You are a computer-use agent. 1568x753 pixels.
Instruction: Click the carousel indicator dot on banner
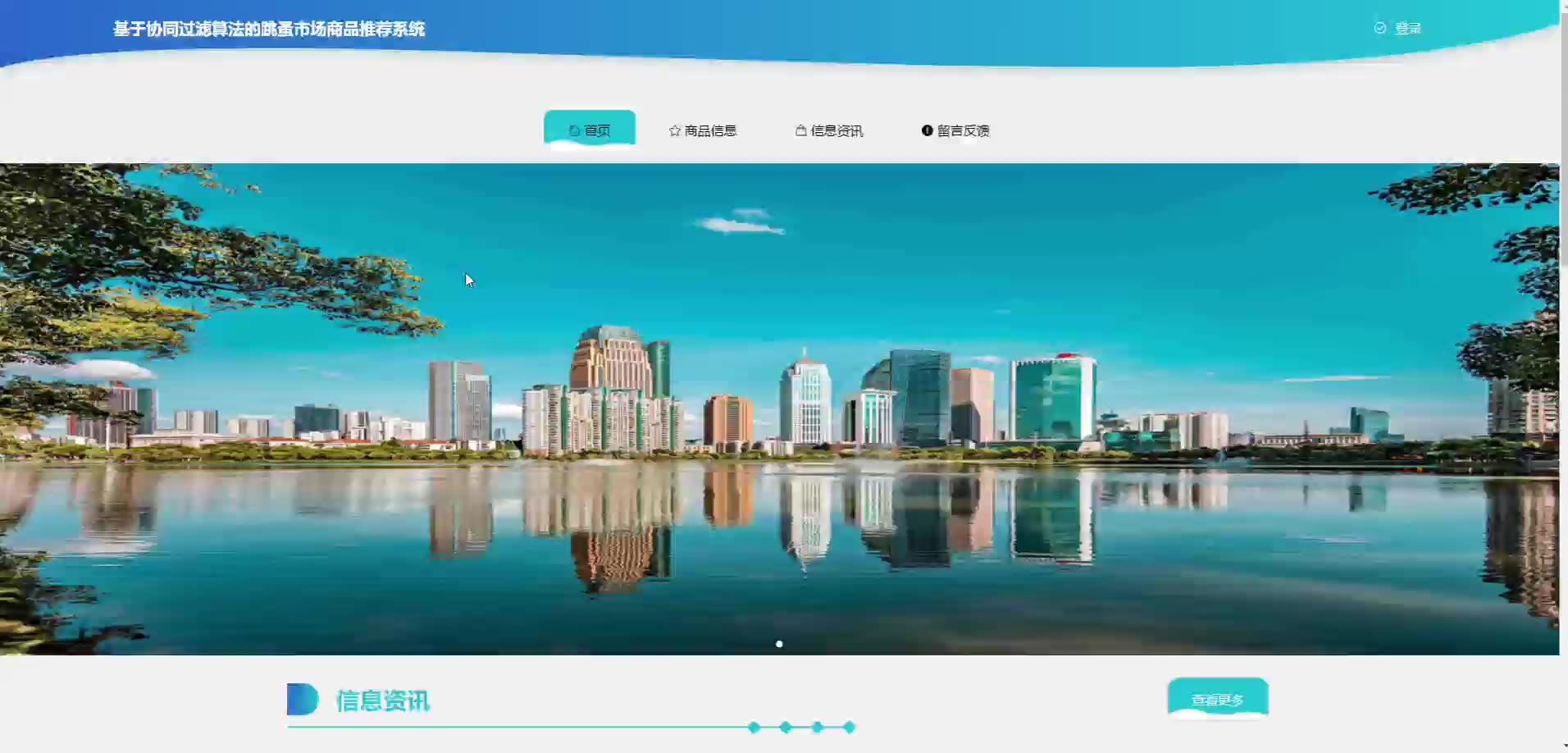pos(779,644)
